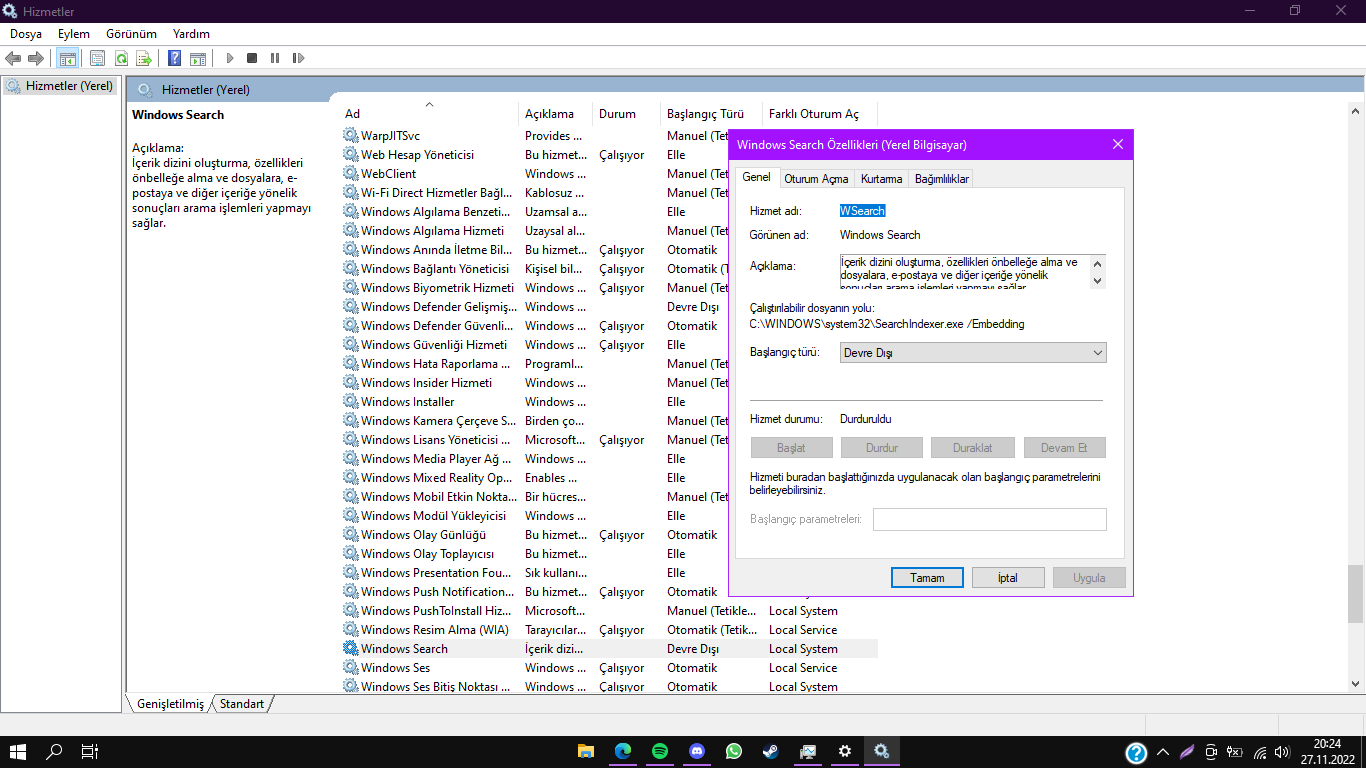
Task: Click the Duraklat button in the dialog
Action: coord(973,448)
